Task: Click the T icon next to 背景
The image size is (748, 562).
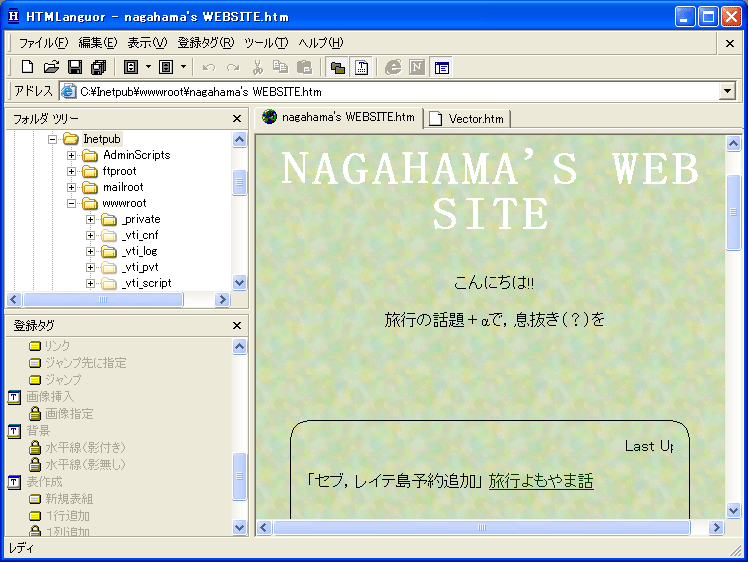Action: [x=14, y=431]
